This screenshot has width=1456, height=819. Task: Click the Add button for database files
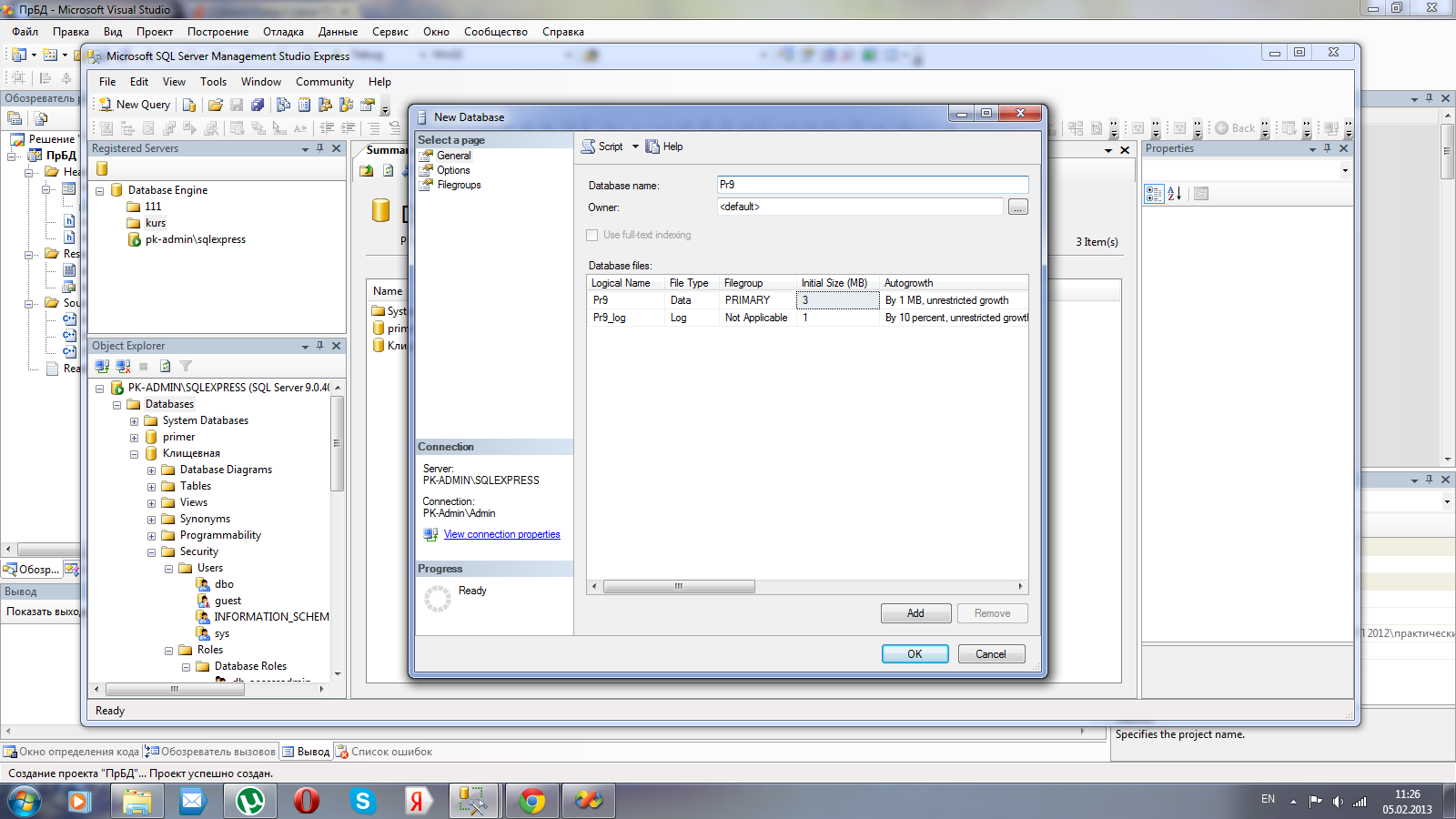[x=915, y=613]
